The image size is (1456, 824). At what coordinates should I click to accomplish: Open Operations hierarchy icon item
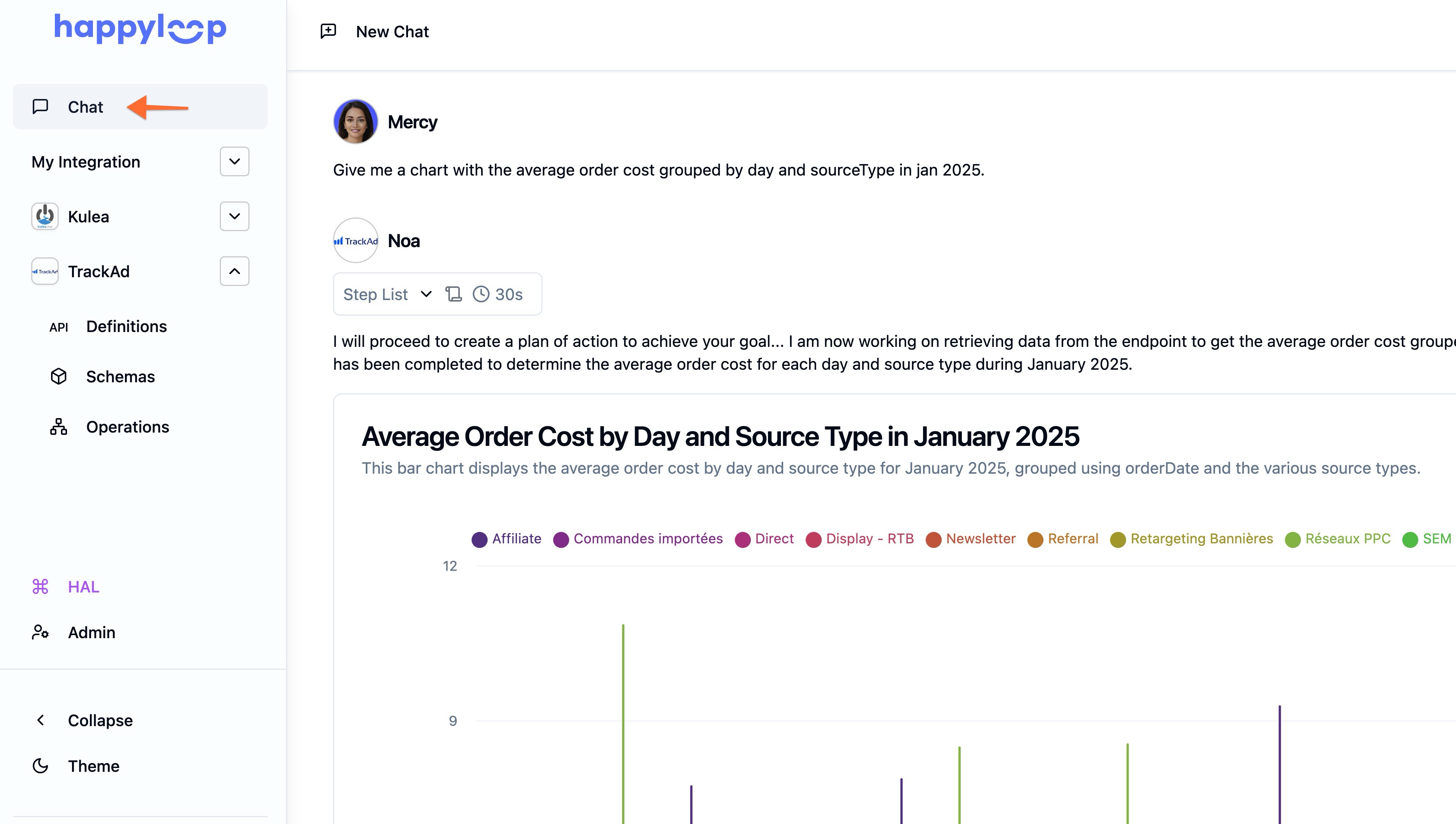click(59, 427)
